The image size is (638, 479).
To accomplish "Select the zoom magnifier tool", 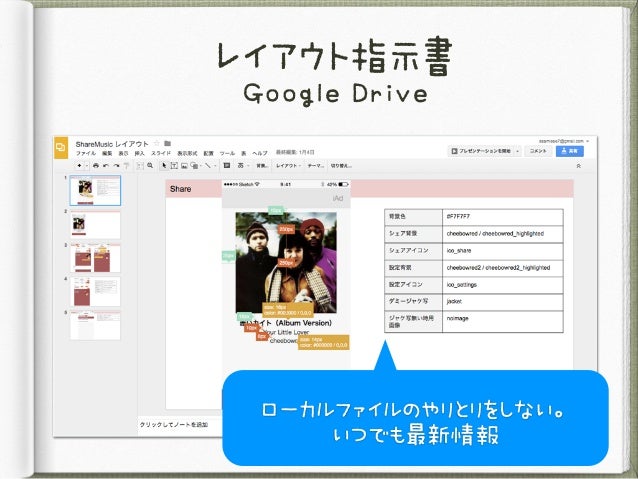I will tap(150, 166).
